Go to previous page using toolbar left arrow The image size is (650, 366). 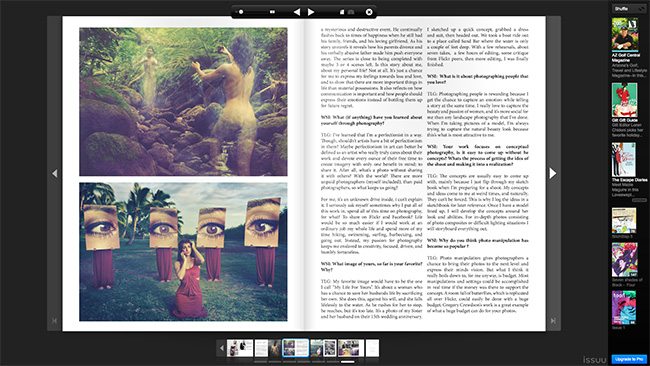pos(297,12)
